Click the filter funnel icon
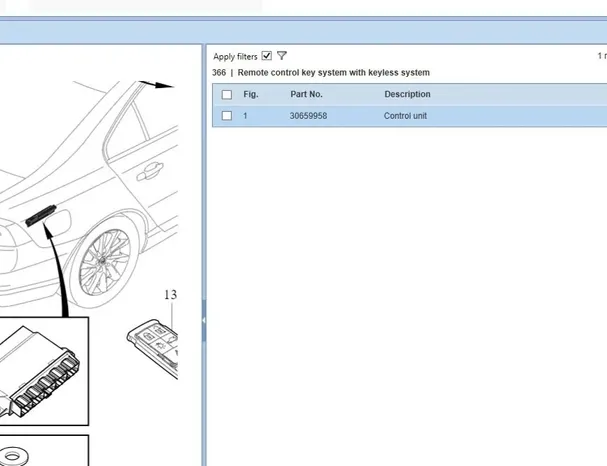Screen dimensions: 607x466 click(282, 56)
